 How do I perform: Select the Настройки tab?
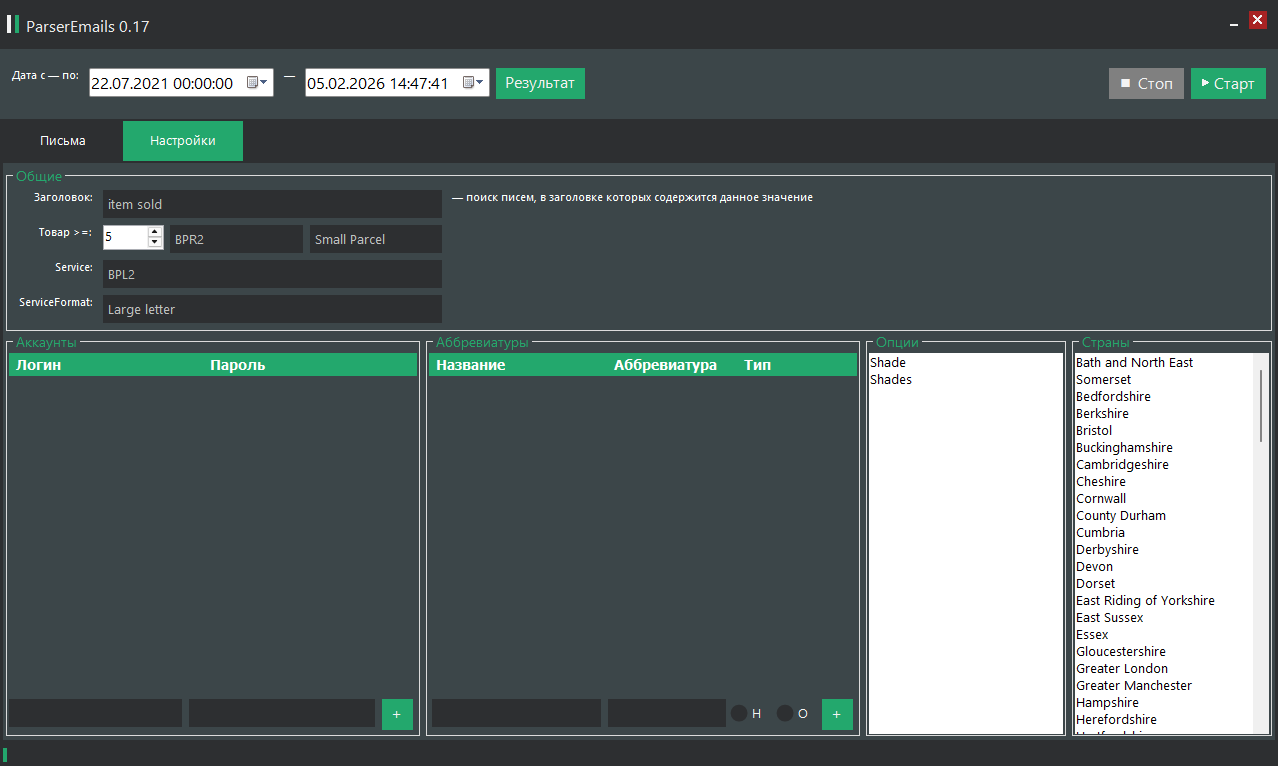click(183, 141)
